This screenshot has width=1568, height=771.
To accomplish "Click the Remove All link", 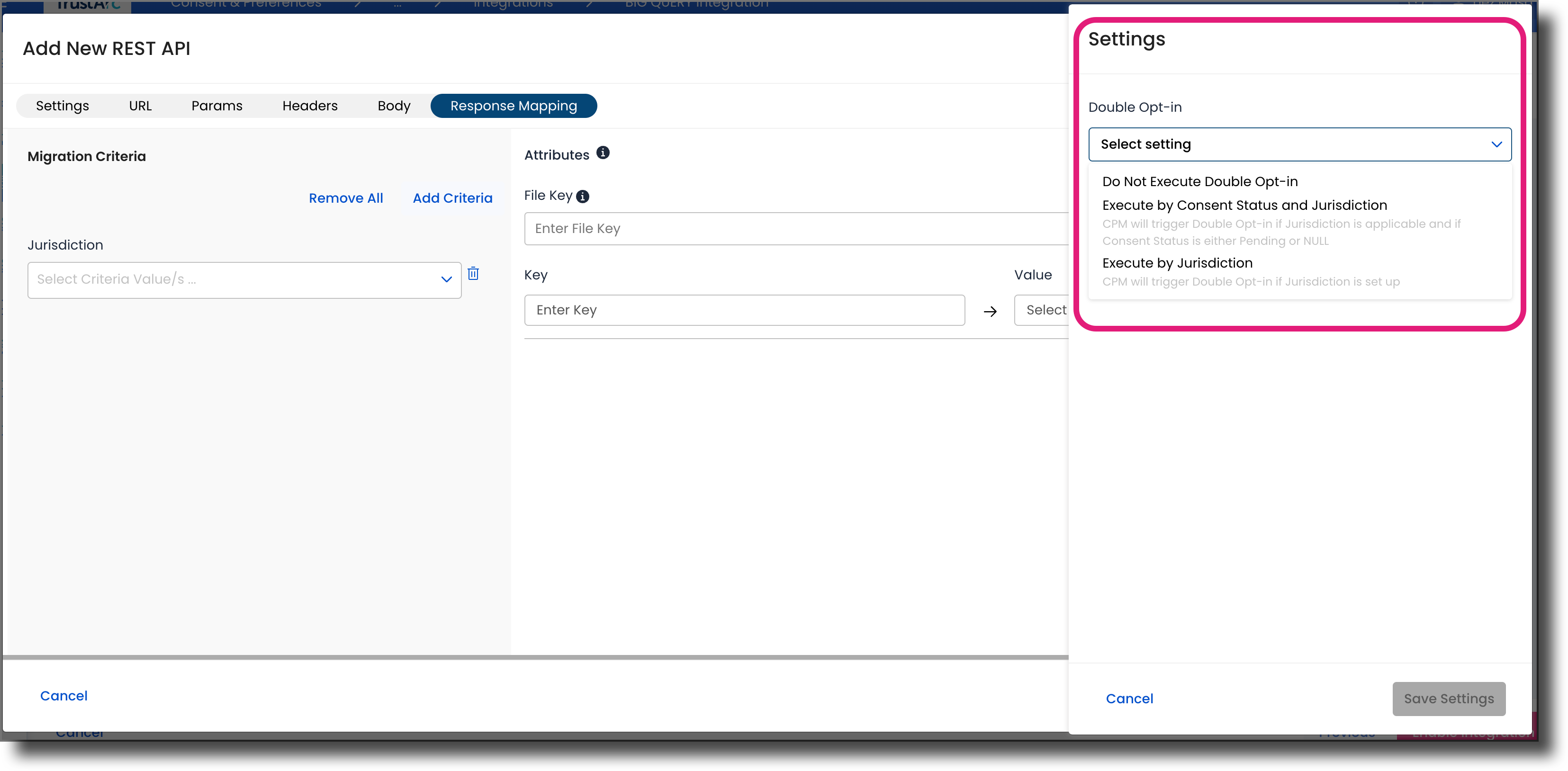I will pyautogui.click(x=346, y=198).
